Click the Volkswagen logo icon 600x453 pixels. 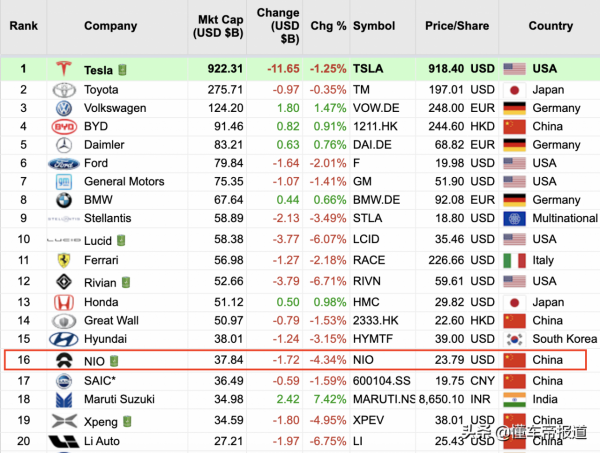pos(64,108)
